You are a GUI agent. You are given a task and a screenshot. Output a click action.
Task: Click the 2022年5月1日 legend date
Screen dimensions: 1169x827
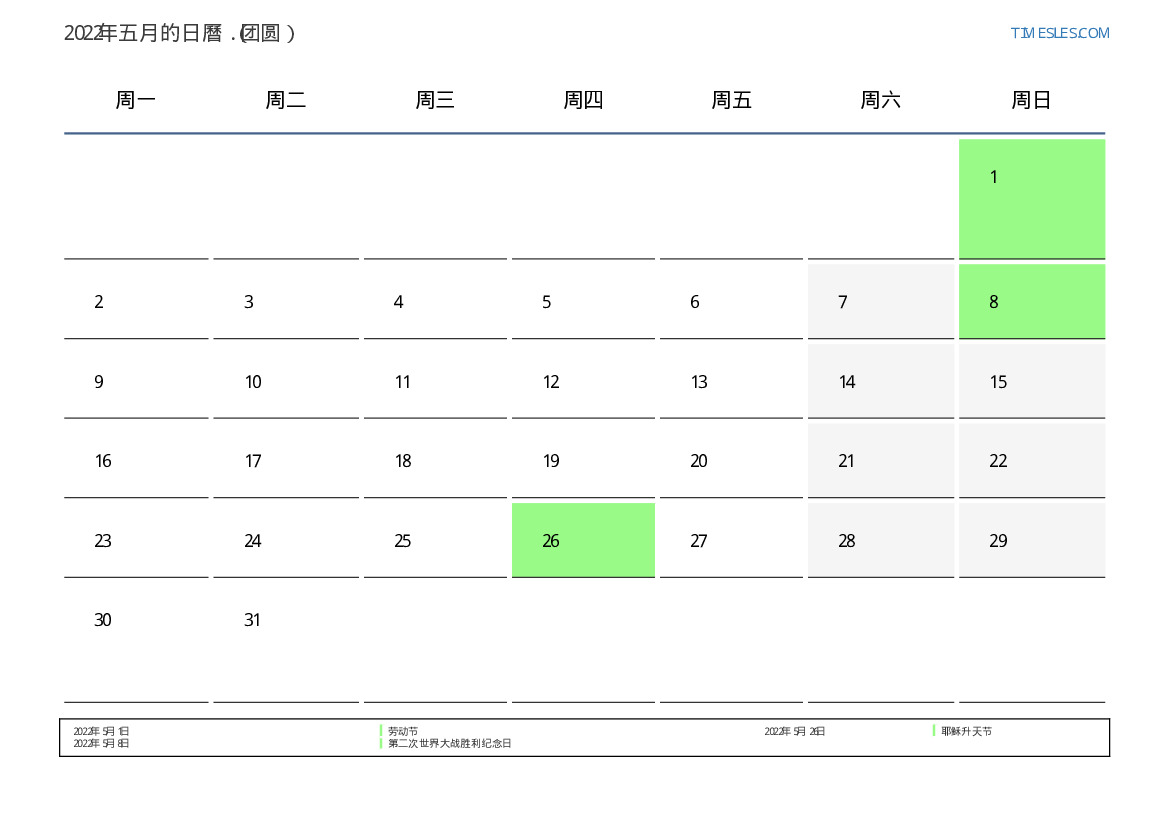(x=101, y=732)
